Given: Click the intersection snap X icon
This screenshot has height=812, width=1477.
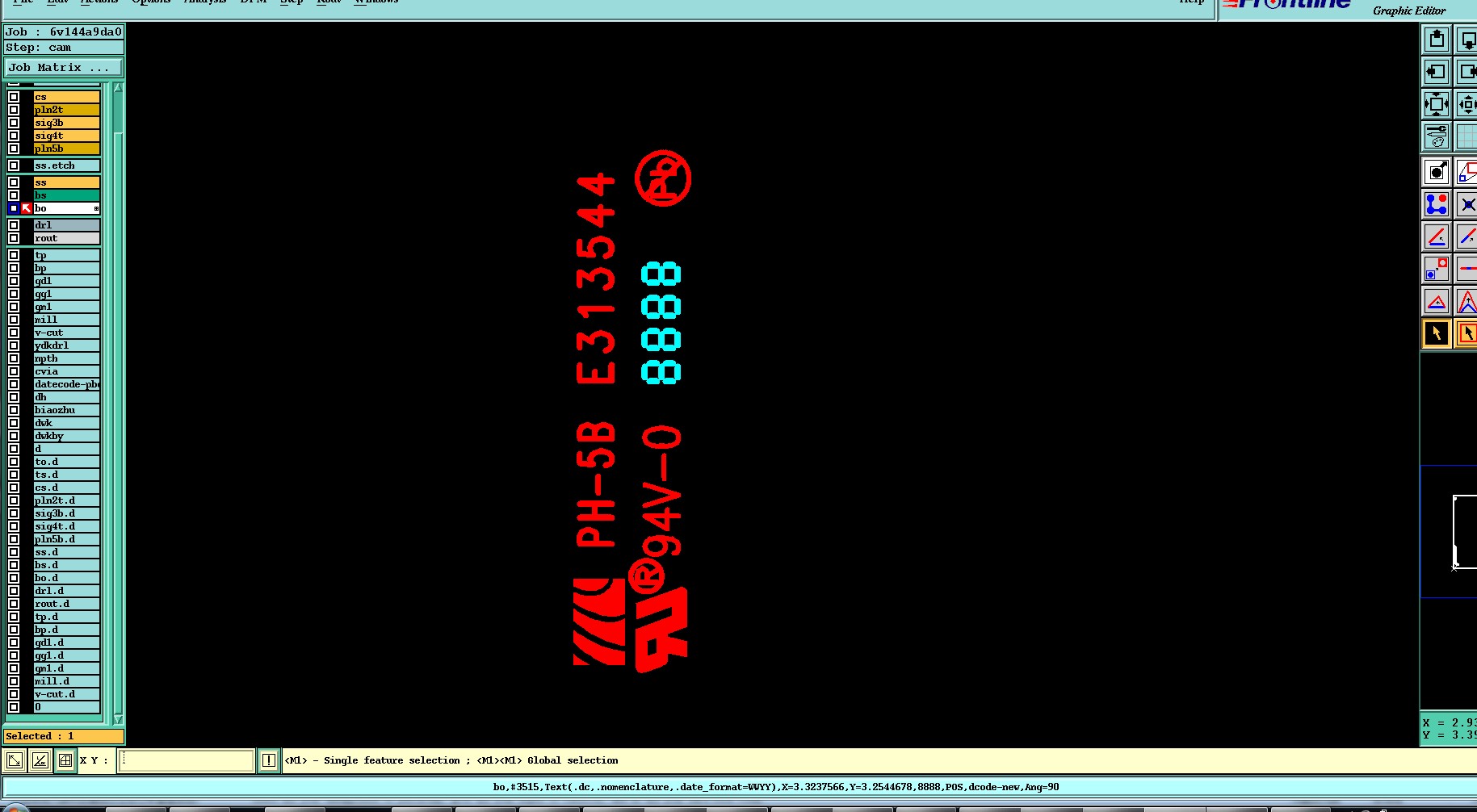Looking at the screenshot, I should tap(1467, 204).
